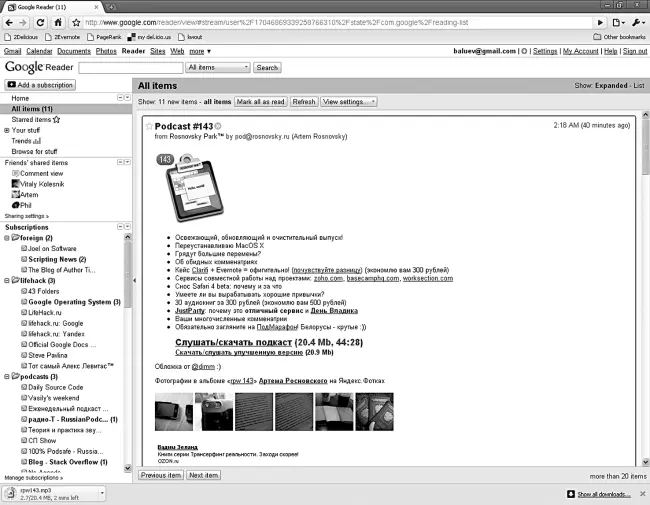
Task: Click Sign out
Action: pyautogui.click(x=635, y=51)
